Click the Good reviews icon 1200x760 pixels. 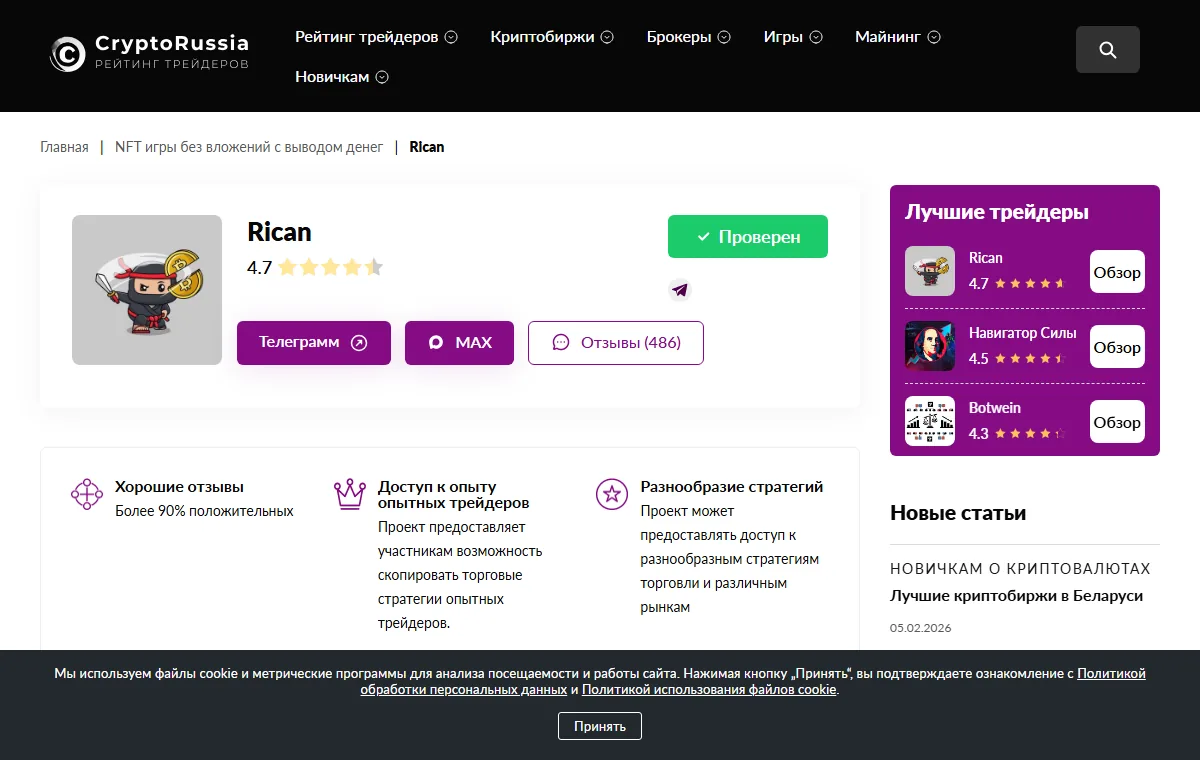(87, 494)
